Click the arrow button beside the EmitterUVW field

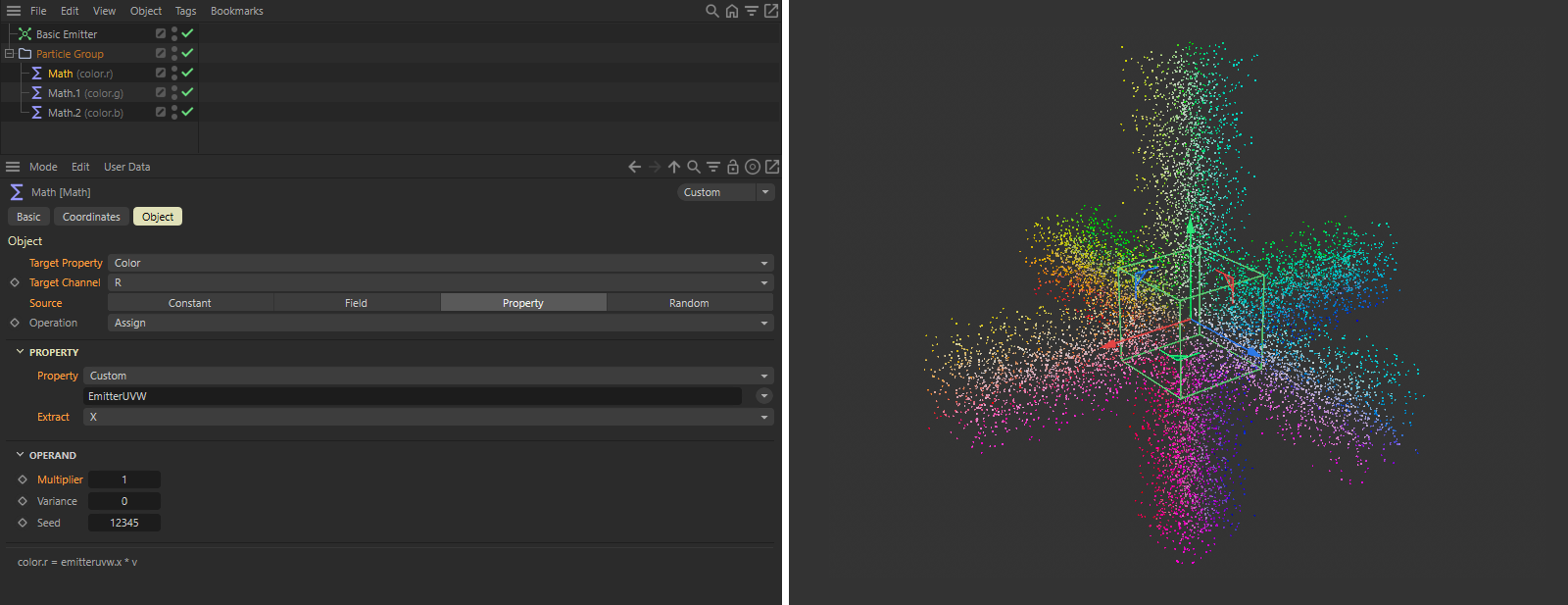tap(764, 396)
